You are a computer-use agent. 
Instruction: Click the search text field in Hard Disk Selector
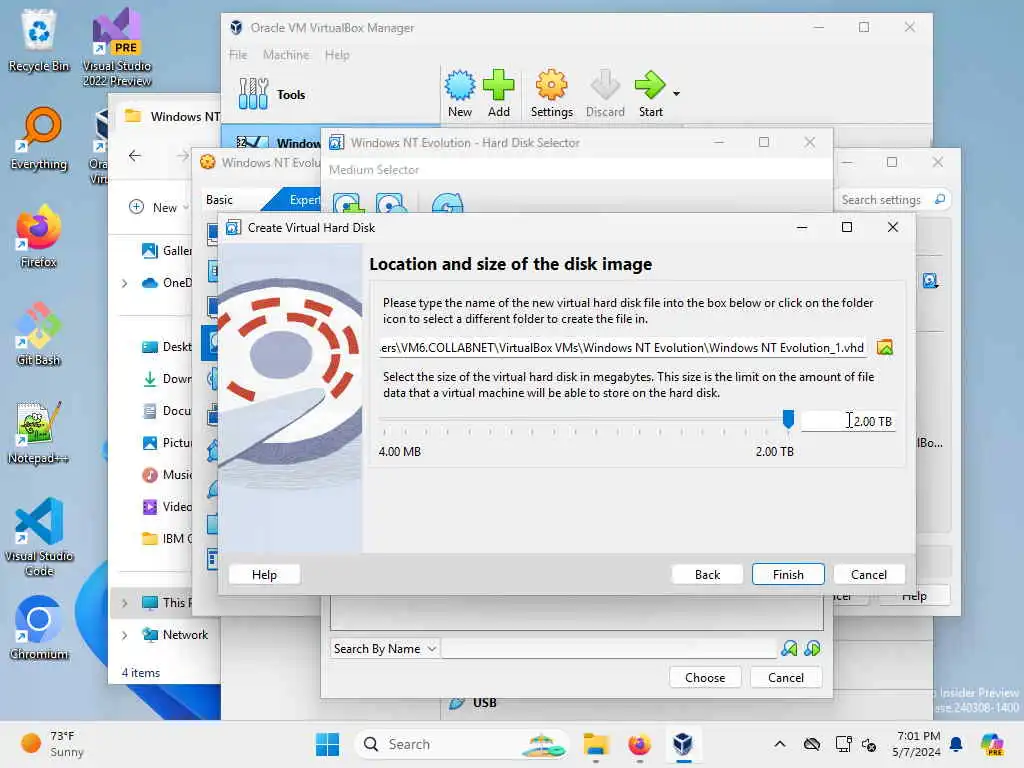(609, 648)
